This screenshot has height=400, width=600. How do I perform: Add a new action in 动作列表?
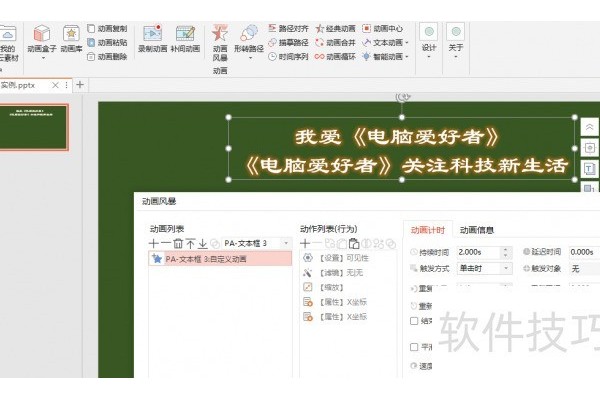pos(305,243)
